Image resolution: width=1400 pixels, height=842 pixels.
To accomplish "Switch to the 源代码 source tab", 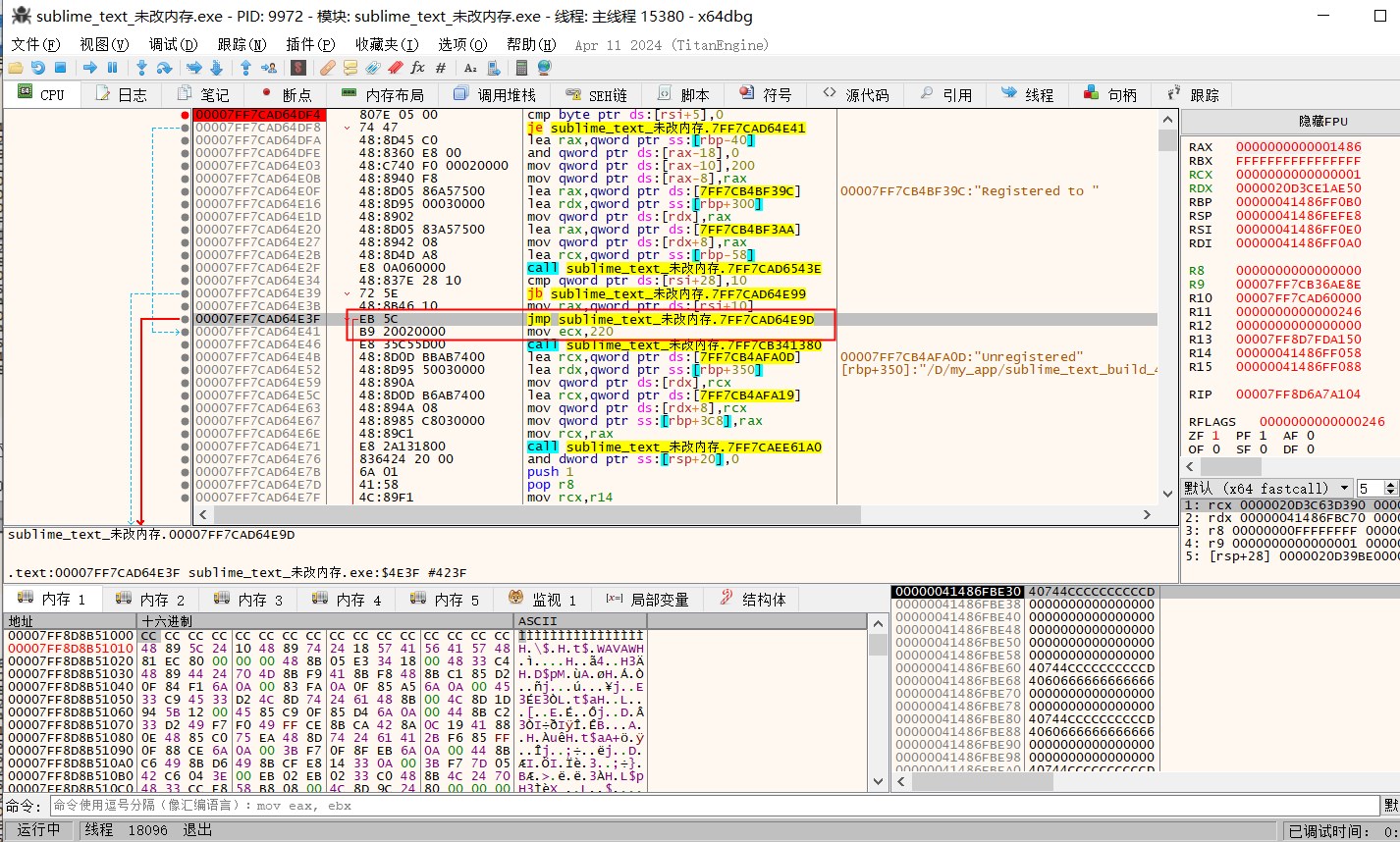I will point(856,94).
